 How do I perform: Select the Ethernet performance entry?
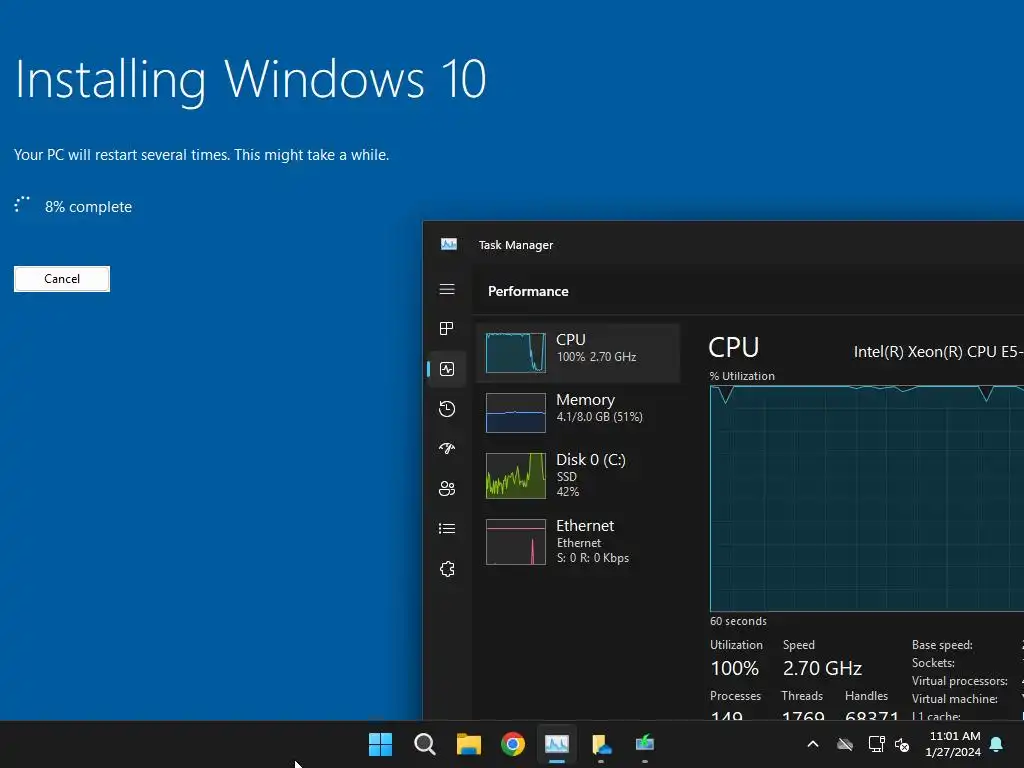pos(579,541)
